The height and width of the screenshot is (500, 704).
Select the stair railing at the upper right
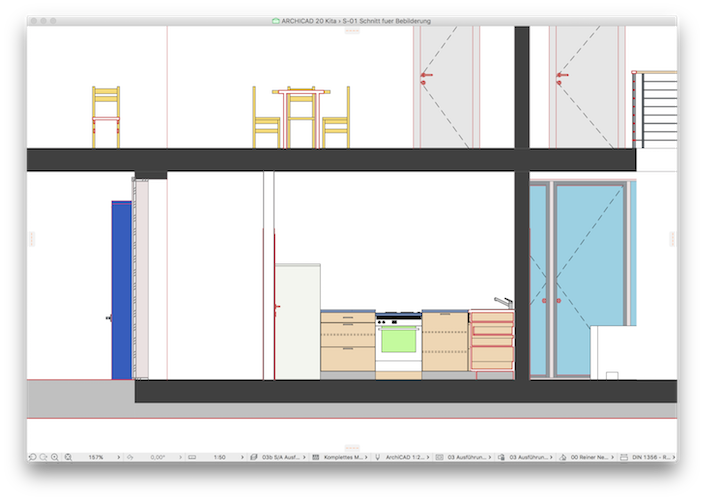click(655, 109)
